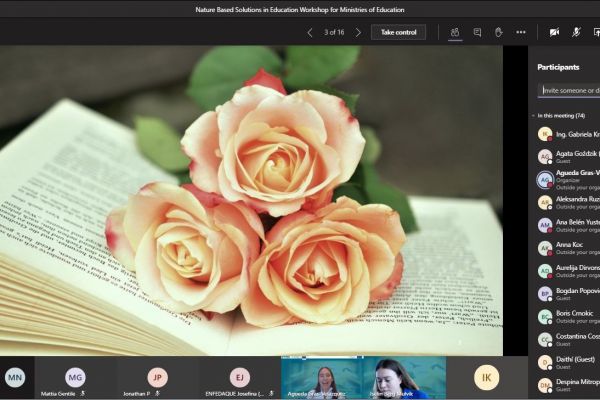The height and width of the screenshot is (400, 600).
Task: Select participant Ing. Gabriela Kr...
Action: 569,134
